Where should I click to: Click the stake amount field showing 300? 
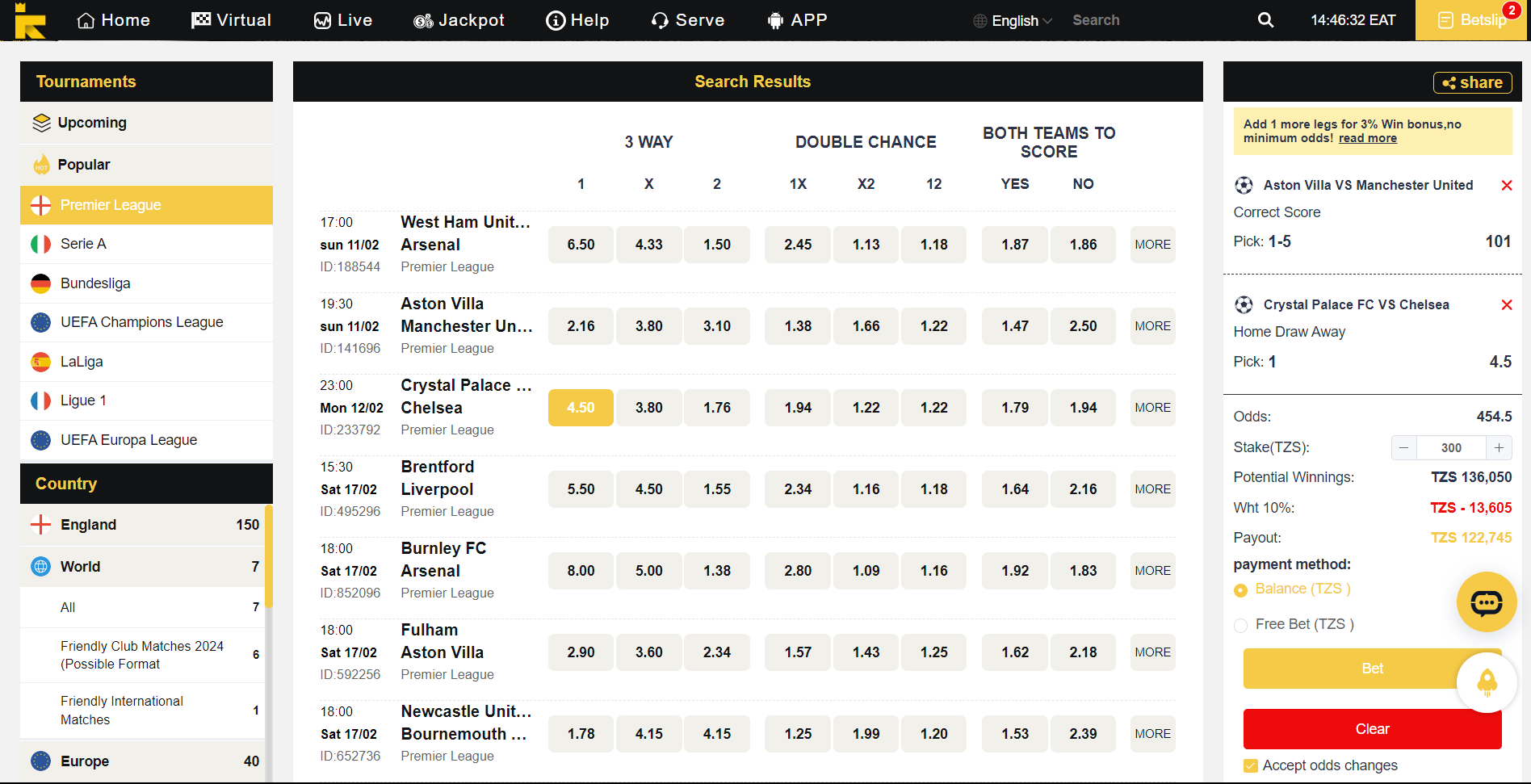1451,448
